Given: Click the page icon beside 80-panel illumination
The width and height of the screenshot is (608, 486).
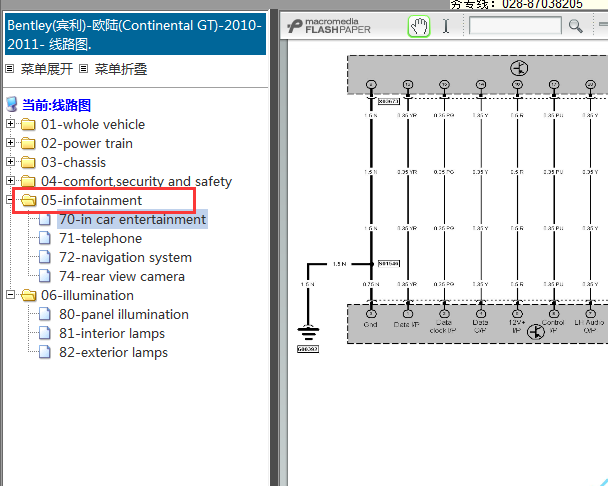Looking at the screenshot, I should pos(45,314).
